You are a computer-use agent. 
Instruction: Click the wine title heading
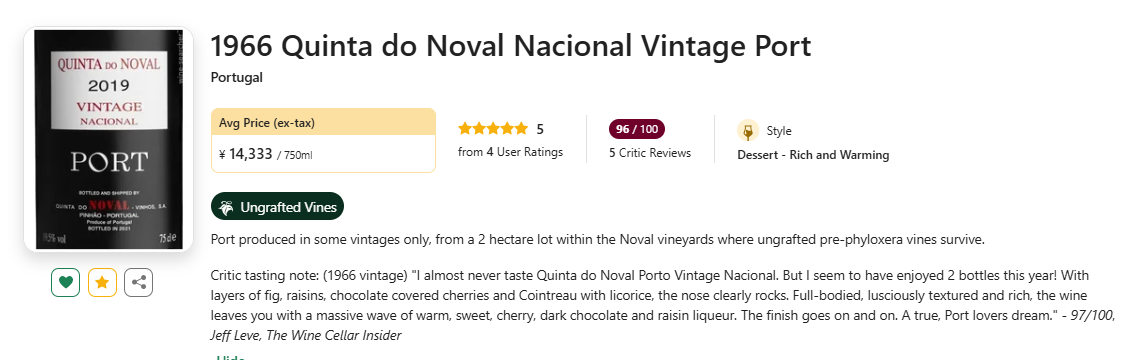pyautogui.click(x=511, y=47)
